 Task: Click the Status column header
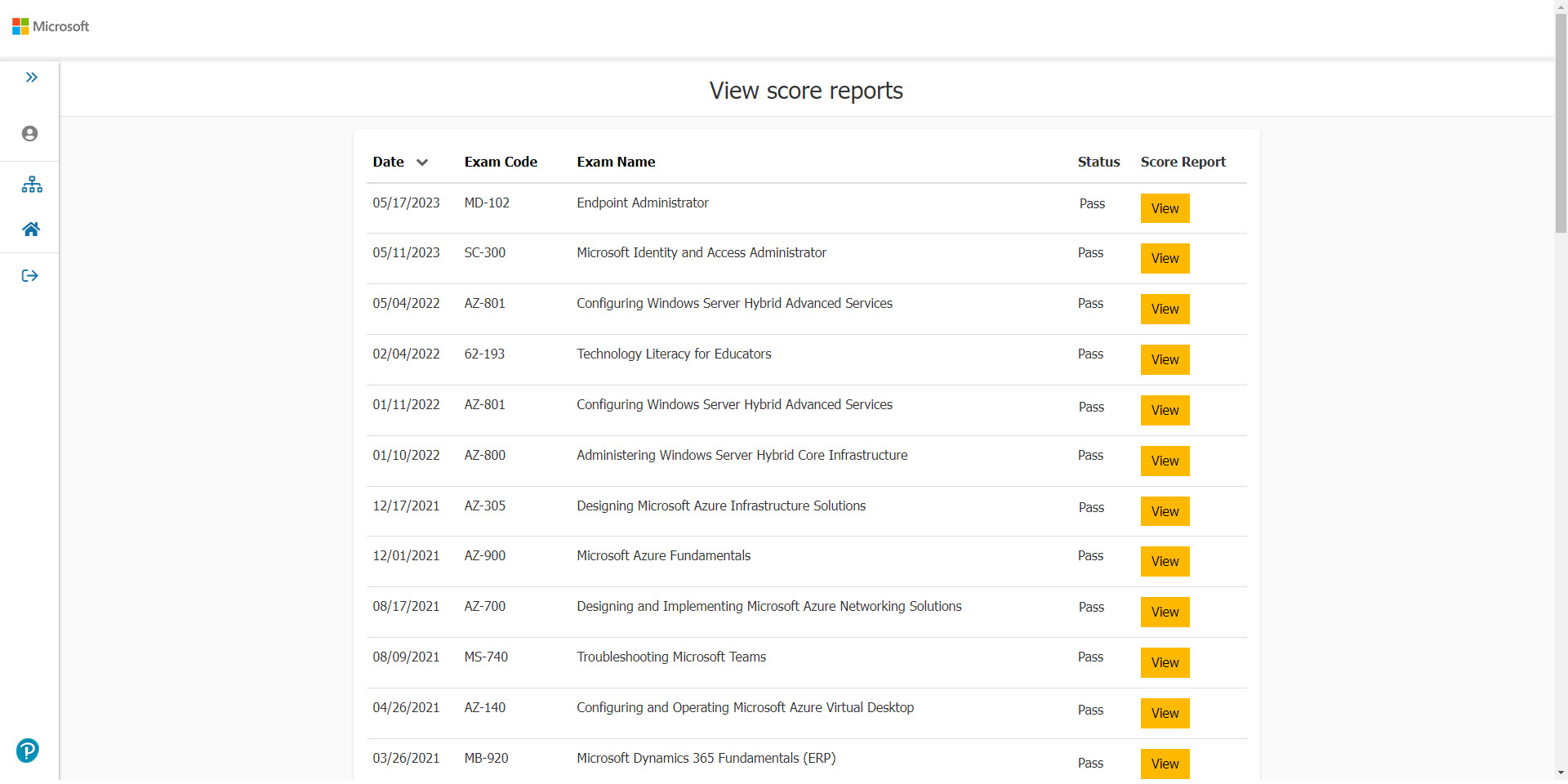coord(1098,162)
